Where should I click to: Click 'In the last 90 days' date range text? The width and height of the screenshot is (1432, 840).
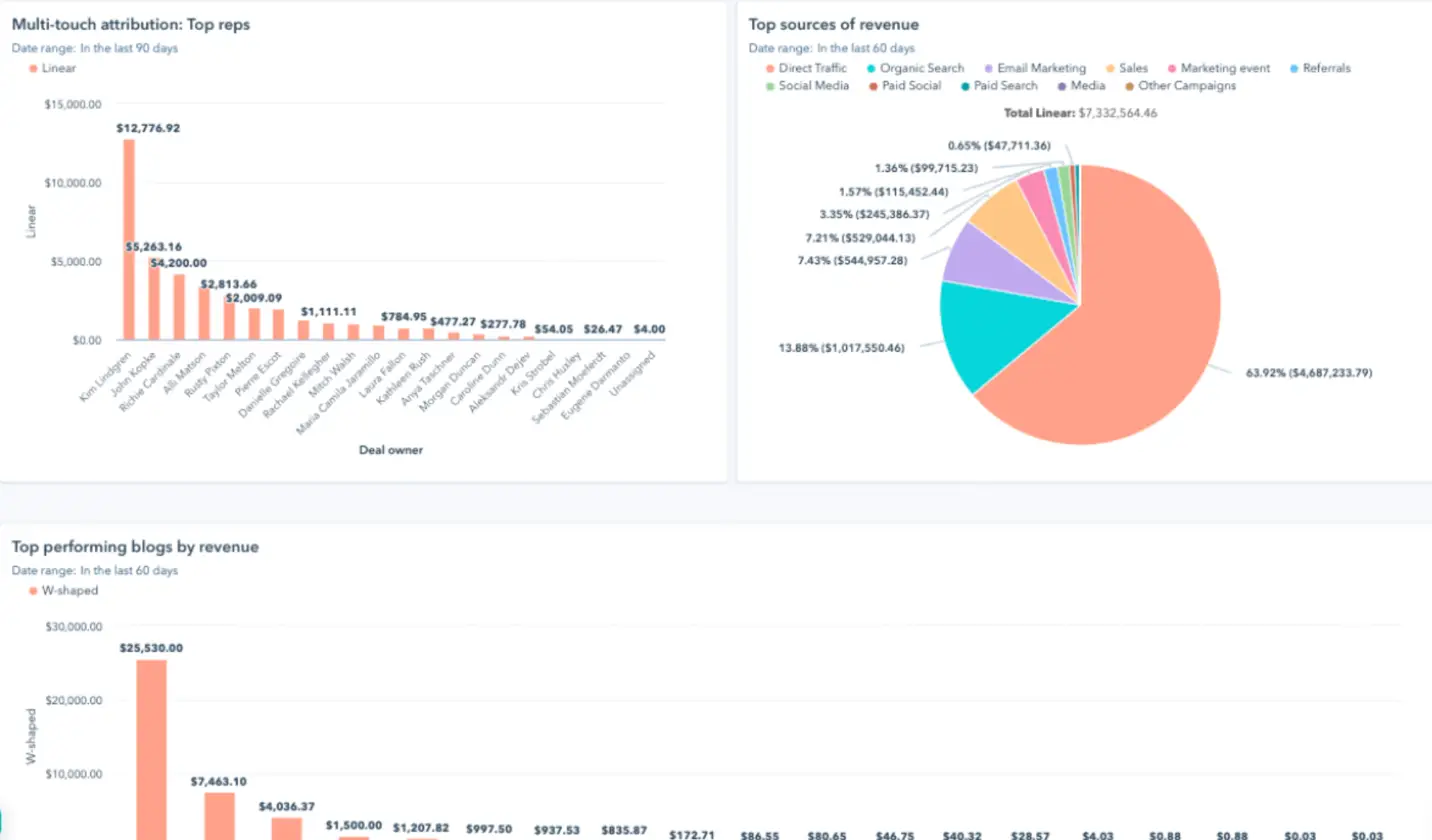tap(129, 48)
